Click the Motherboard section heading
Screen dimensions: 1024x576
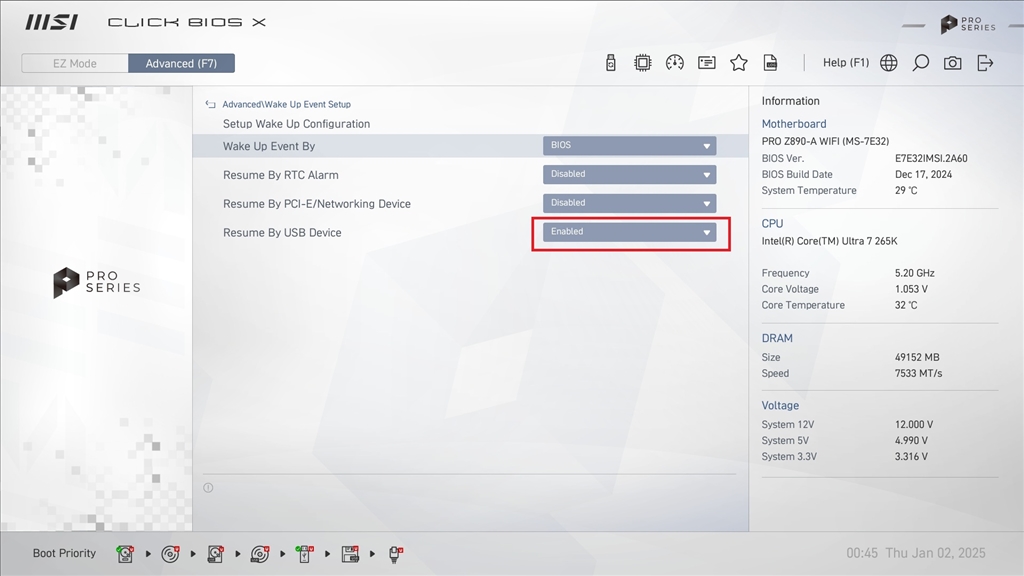[x=794, y=124]
